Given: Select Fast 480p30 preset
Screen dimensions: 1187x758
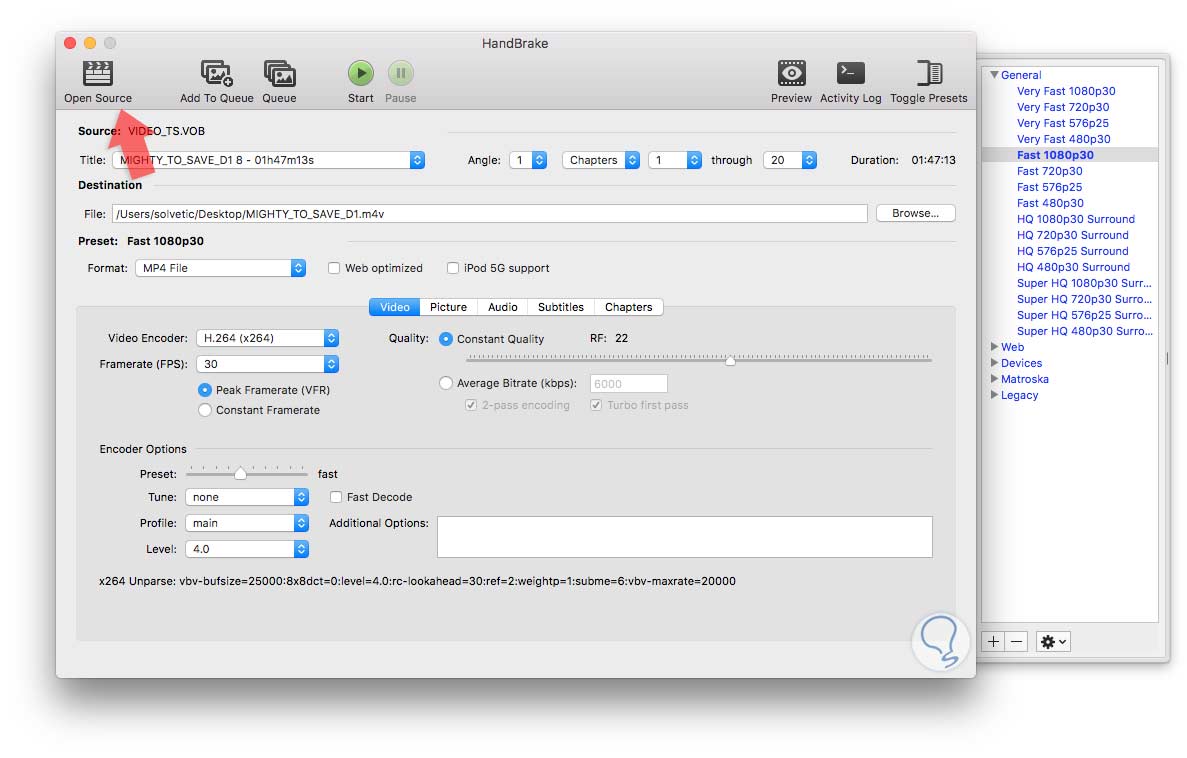Looking at the screenshot, I should pos(1050,203).
